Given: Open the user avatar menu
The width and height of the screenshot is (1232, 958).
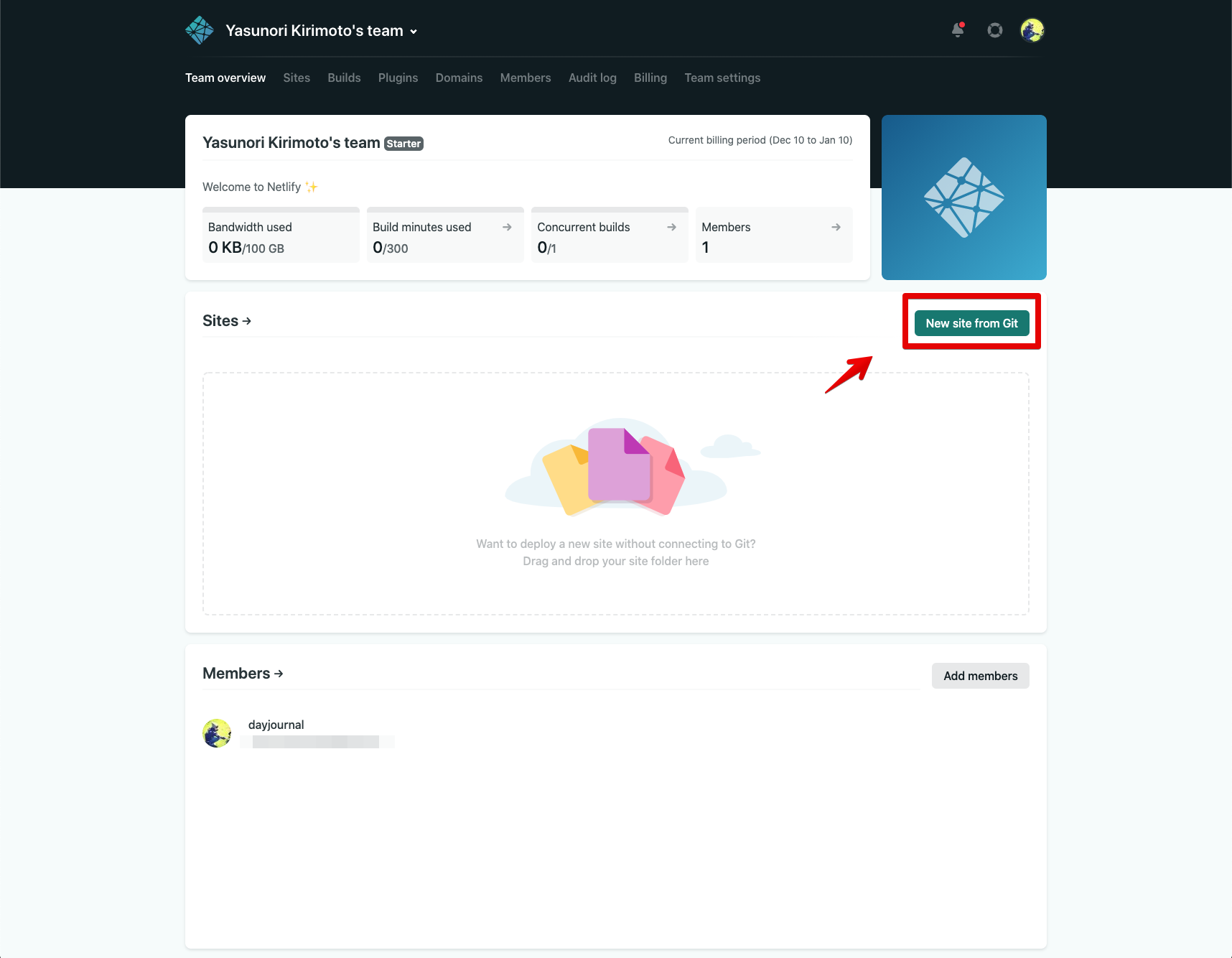Looking at the screenshot, I should click(x=1032, y=30).
